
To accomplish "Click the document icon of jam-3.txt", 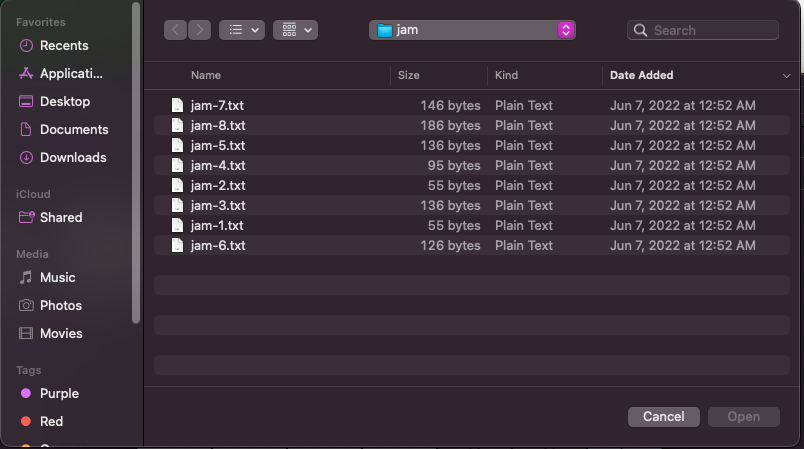I will tap(177, 206).
